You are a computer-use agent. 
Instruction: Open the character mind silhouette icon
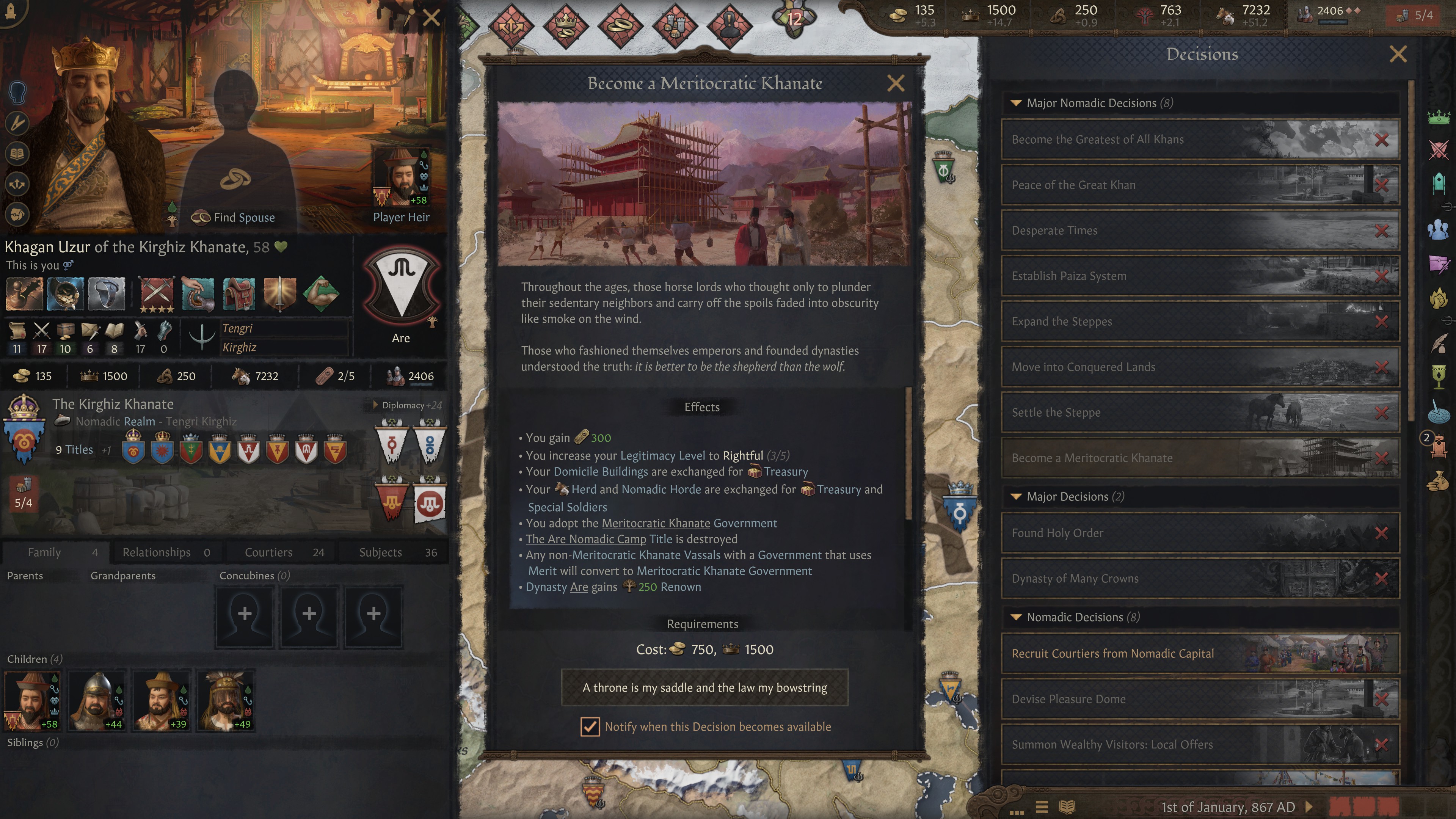[x=17, y=92]
